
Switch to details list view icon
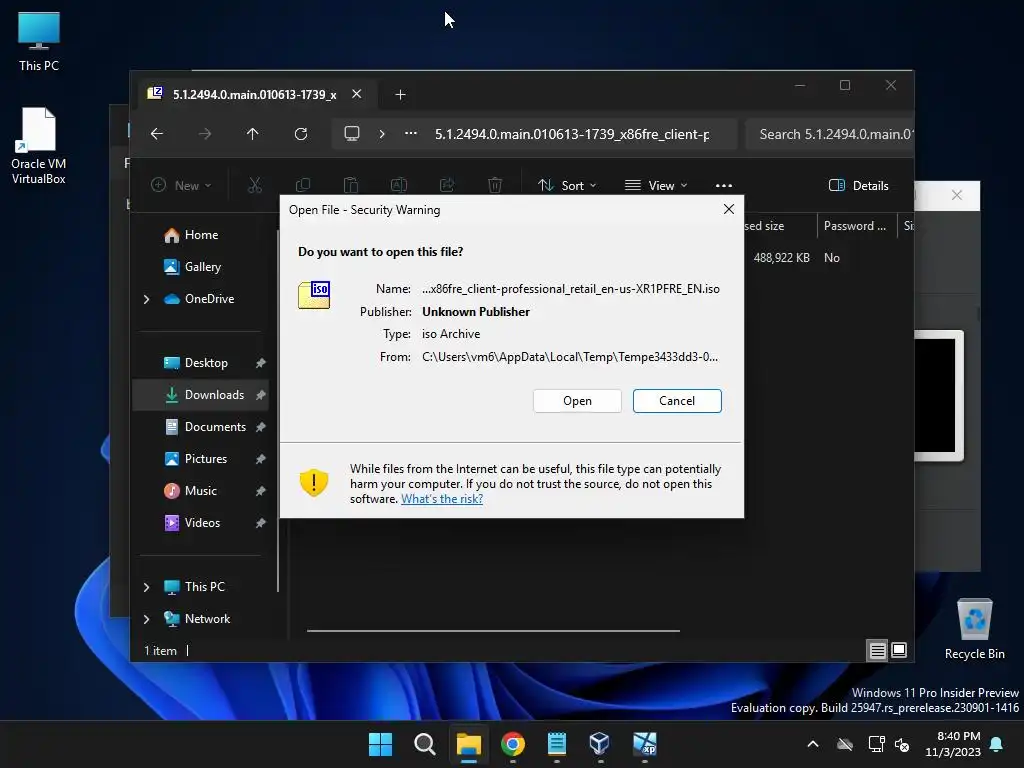(877, 650)
